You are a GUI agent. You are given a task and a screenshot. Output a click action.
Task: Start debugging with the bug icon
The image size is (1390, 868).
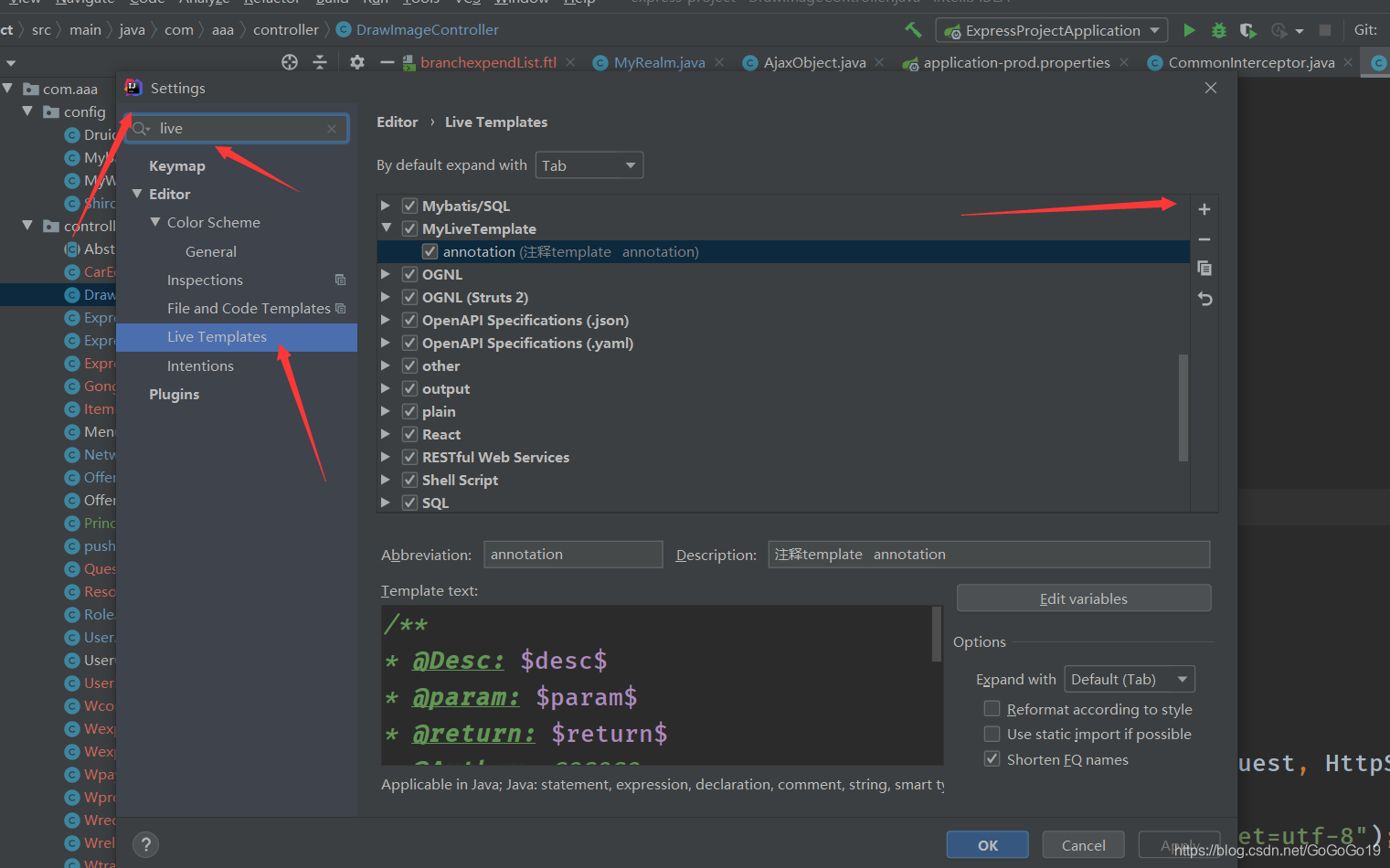coord(1218,30)
